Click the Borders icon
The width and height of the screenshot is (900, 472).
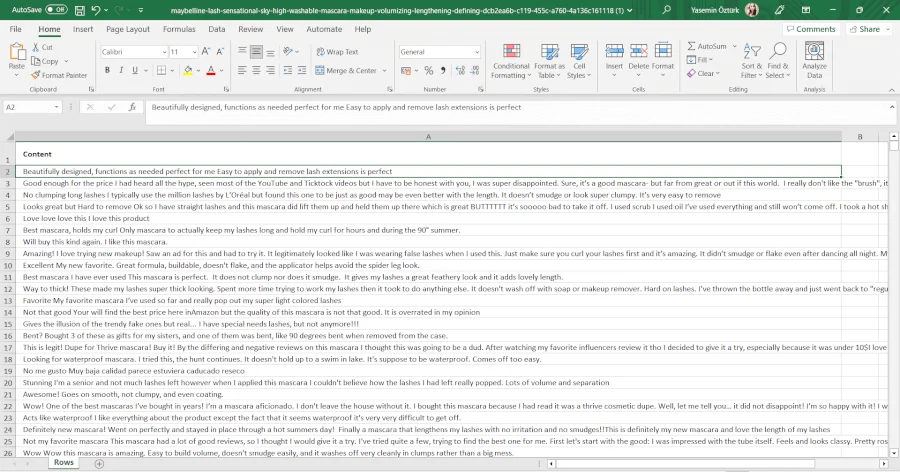pos(161,70)
